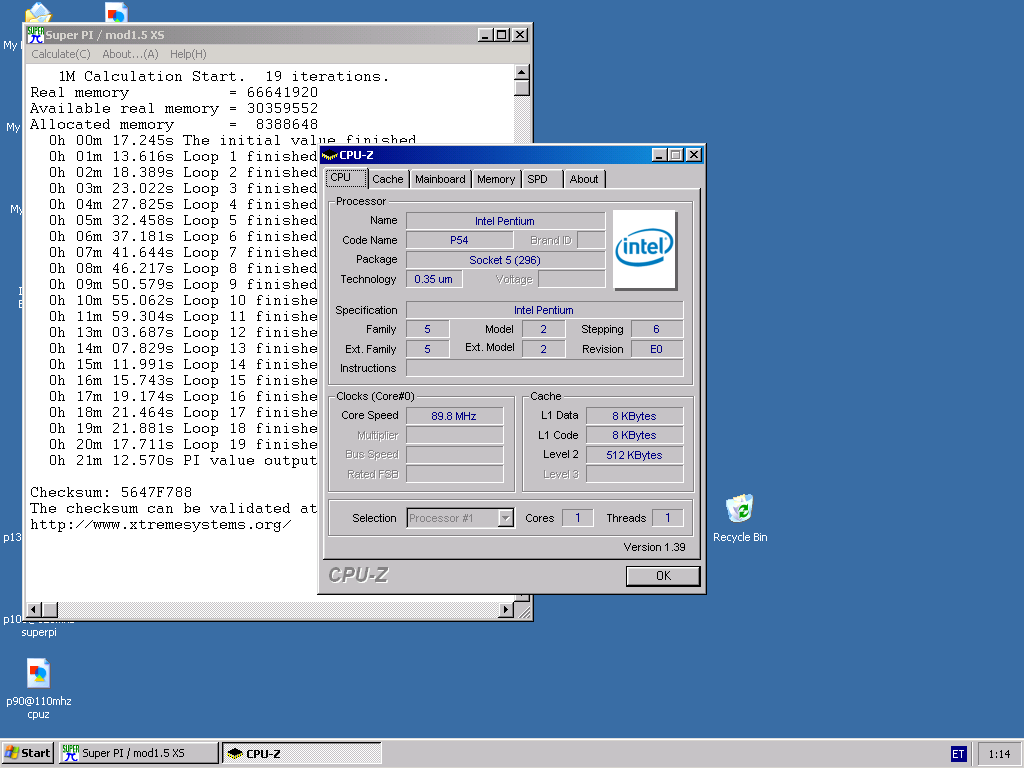Viewport: 1024px width, 768px height.
Task: Select the CPU tab
Action: pos(347,178)
